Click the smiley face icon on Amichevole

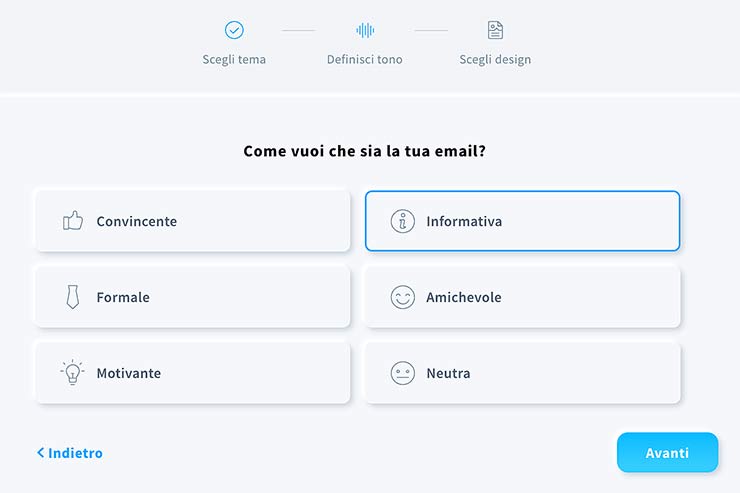point(402,297)
